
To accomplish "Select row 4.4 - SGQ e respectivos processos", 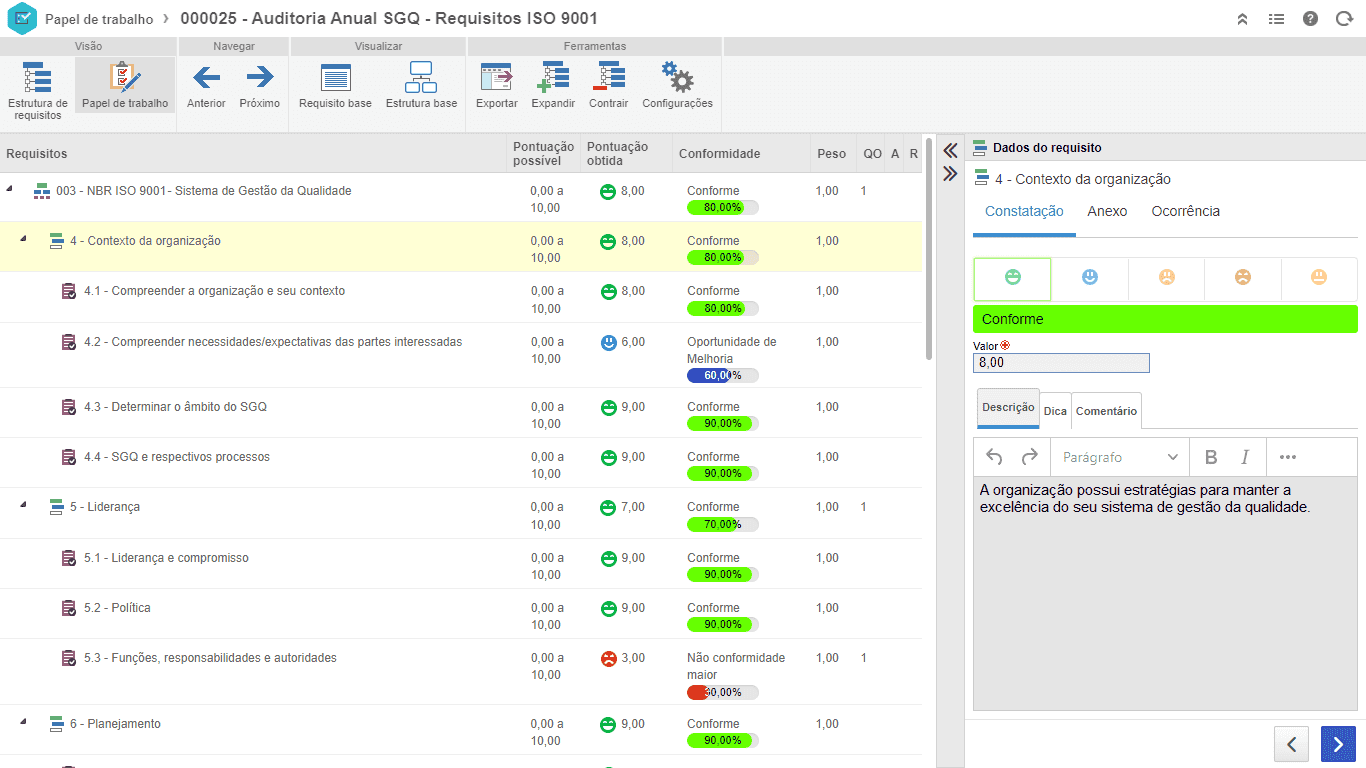I will click(x=460, y=464).
